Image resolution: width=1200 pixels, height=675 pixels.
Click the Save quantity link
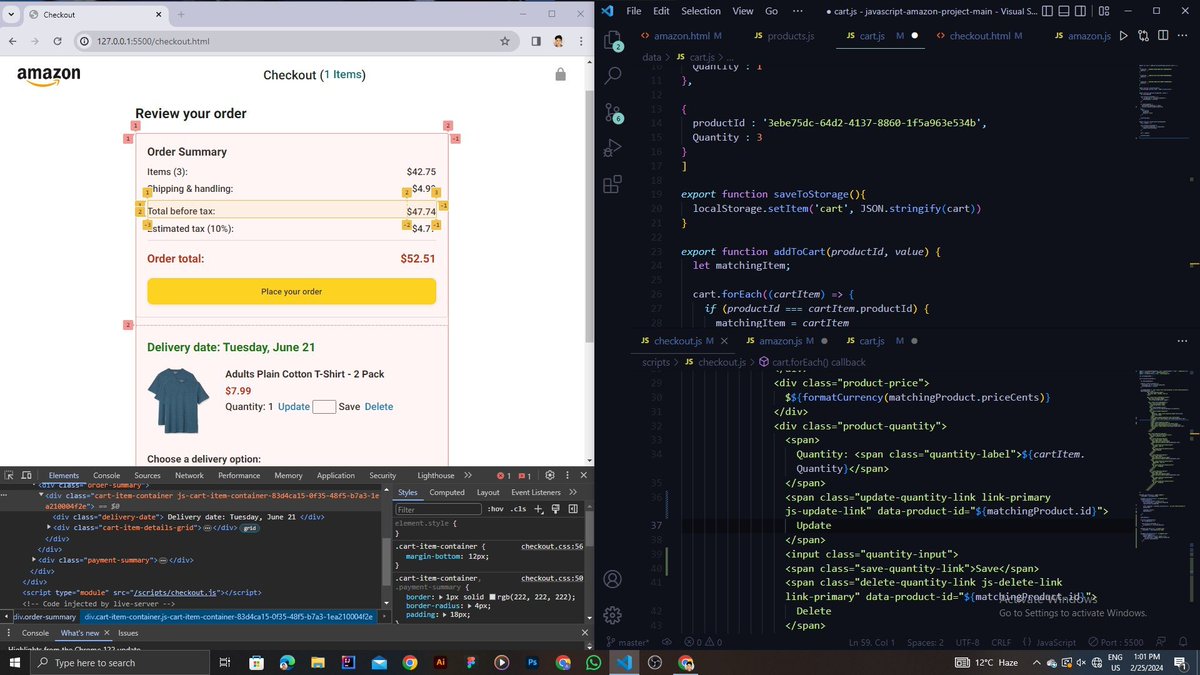pos(349,407)
